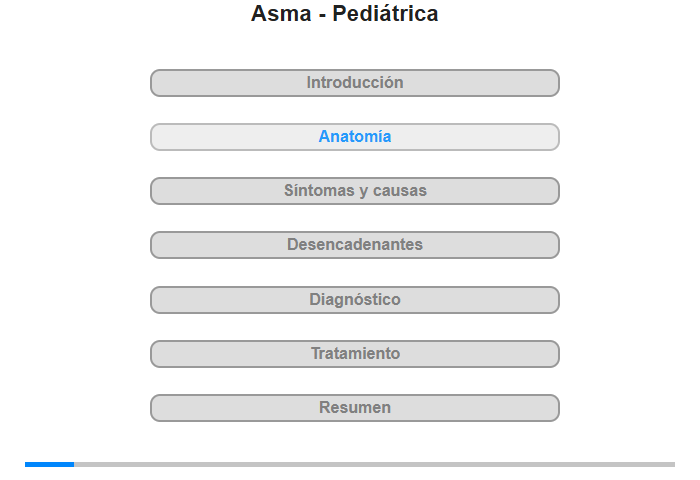Screen dimensions: 700x480
Task: Open the Tratamiento section
Action: (x=355, y=354)
